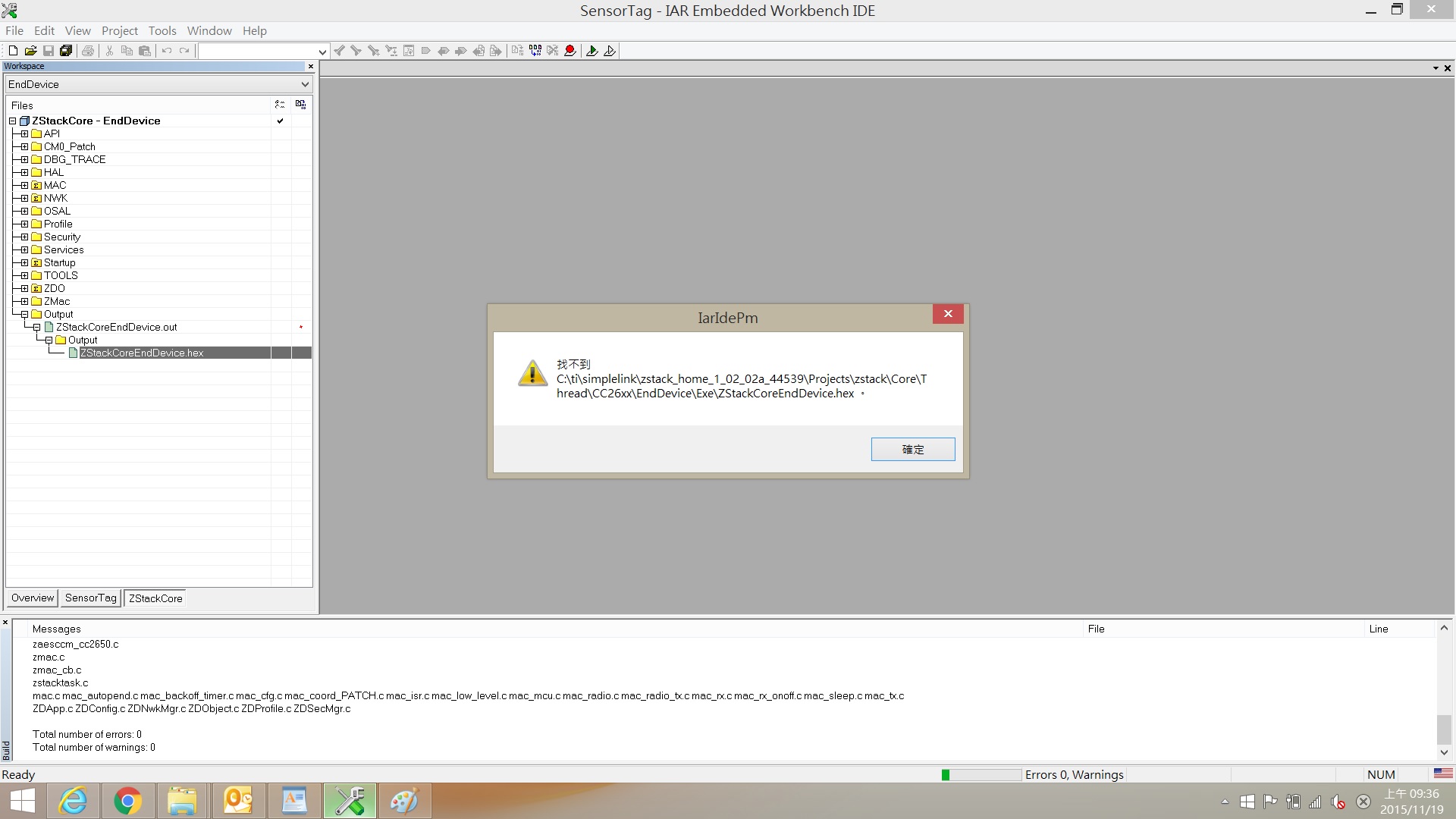Click the Compile toolbar icon

pos(517,51)
